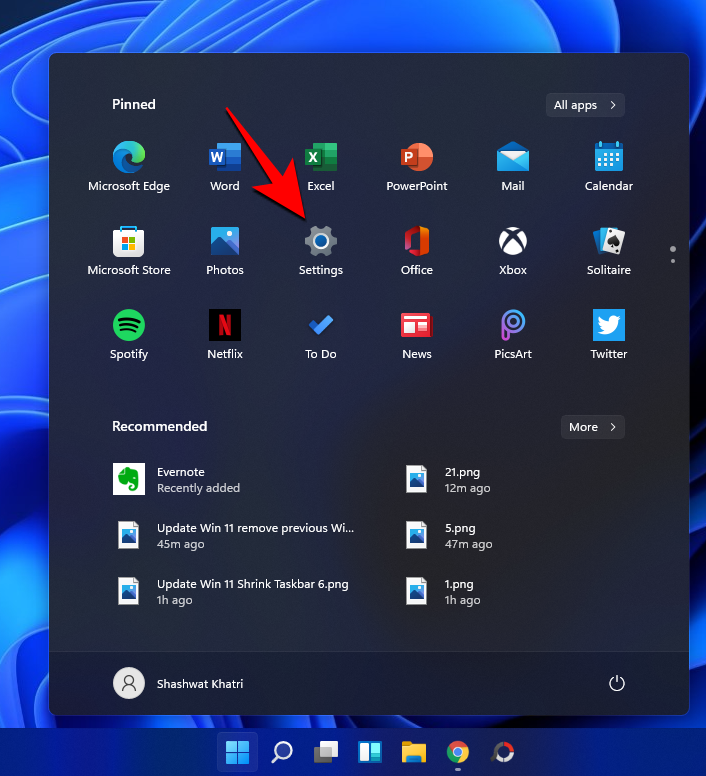Viewport: 706px width, 776px height.
Task: Expand the All apps list
Action: pos(585,105)
